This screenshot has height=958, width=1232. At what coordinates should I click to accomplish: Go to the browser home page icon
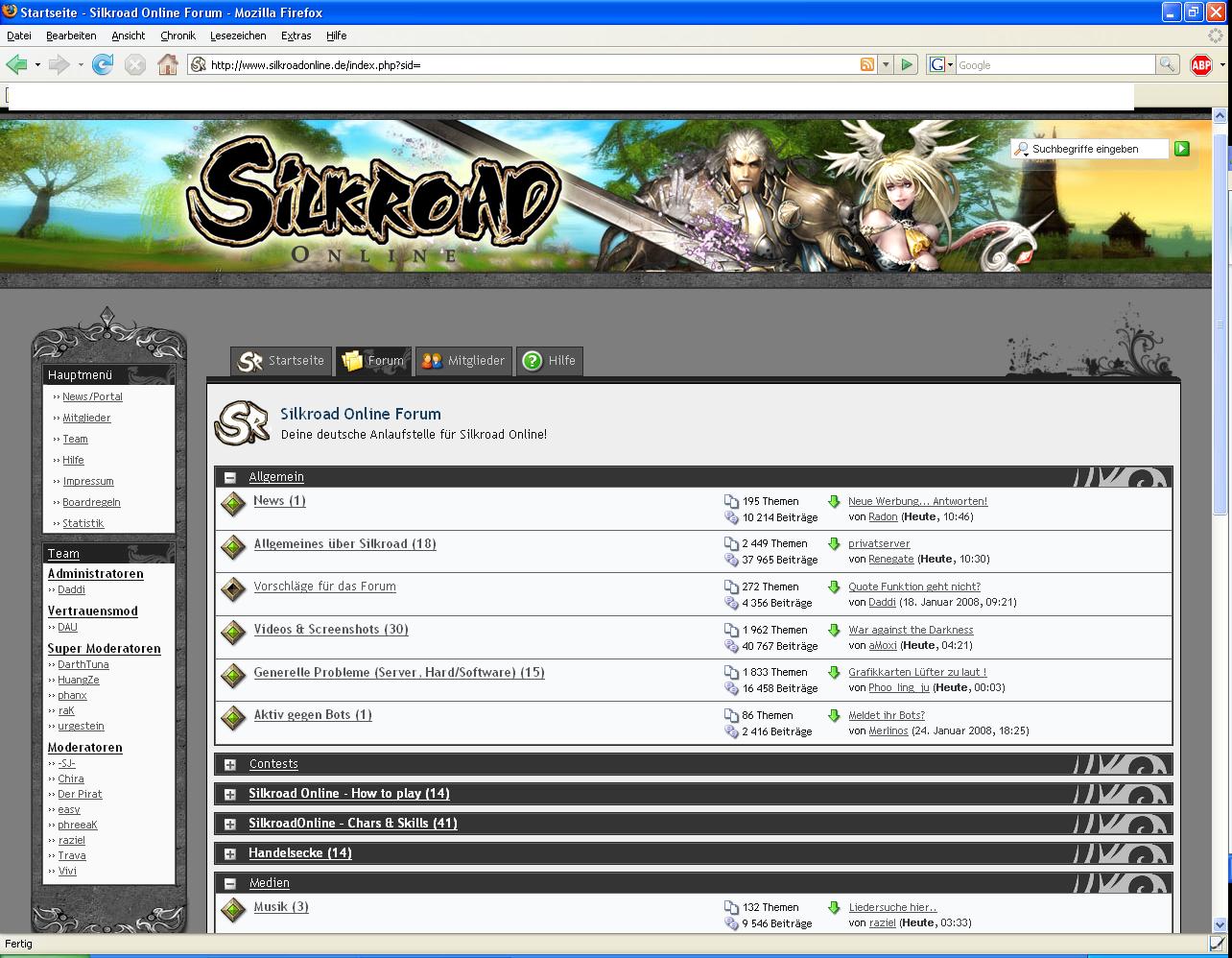click(168, 64)
